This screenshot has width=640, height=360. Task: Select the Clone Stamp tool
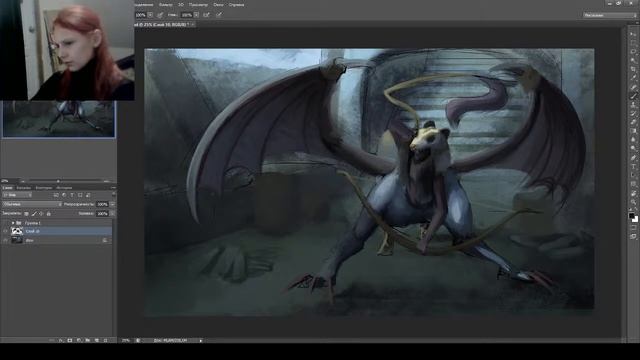tap(633, 105)
